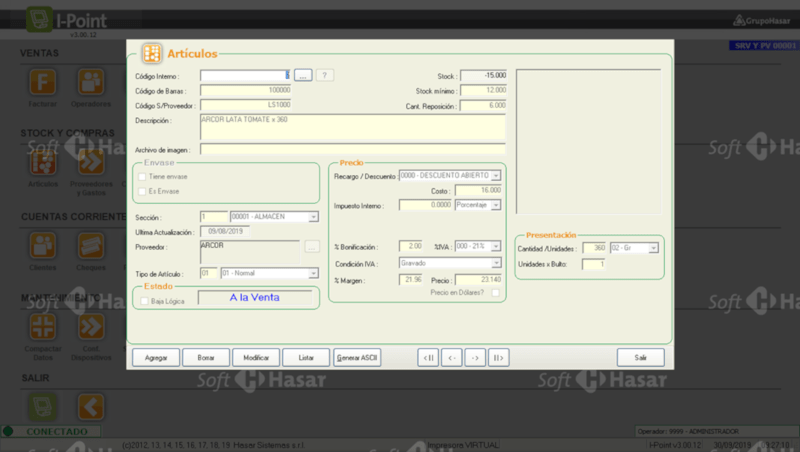This screenshot has height=452, width=800.
Task: Expand the Sección dropdown showing ALMACEN
Action: pyautogui.click(x=313, y=217)
